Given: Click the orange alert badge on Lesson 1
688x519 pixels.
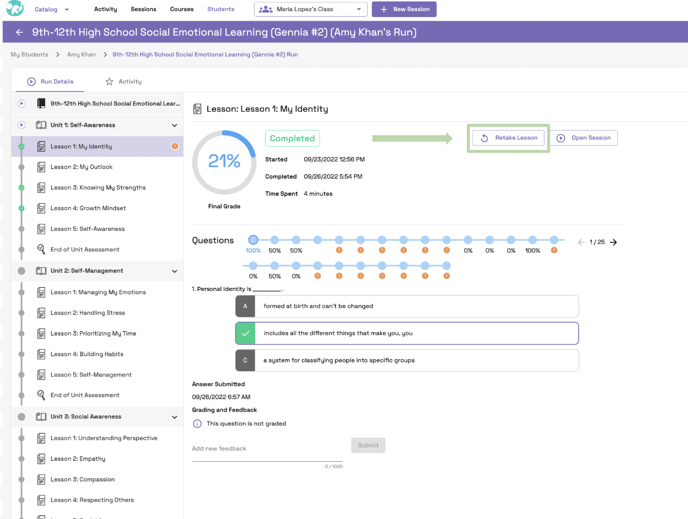Looking at the screenshot, I should coord(175,147).
